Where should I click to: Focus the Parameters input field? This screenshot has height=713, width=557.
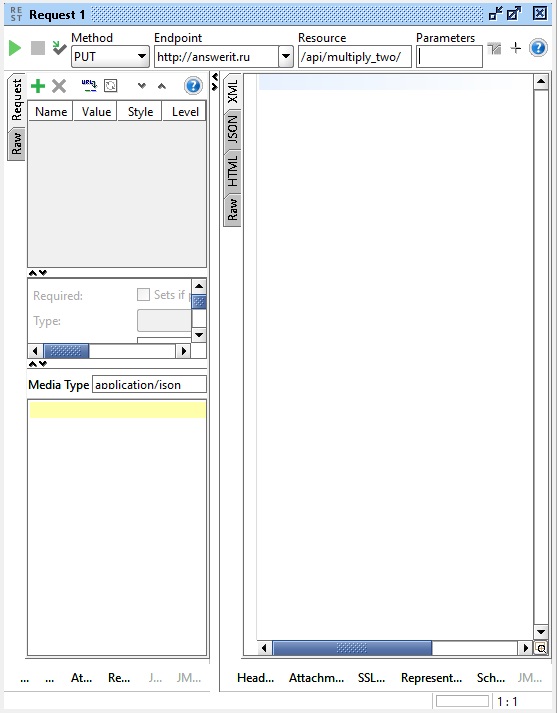(449, 57)
